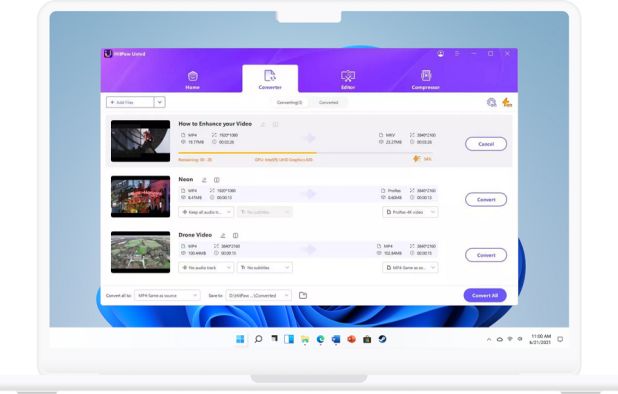Open the Convert all to format dropdown

click(x=167, y=295)
